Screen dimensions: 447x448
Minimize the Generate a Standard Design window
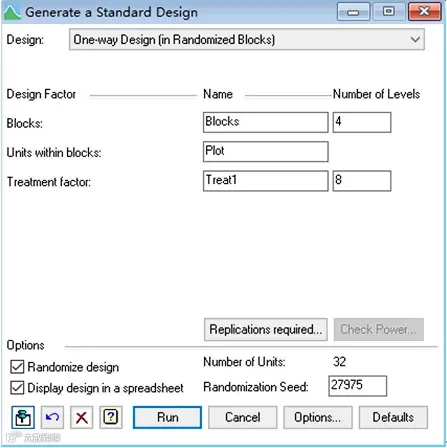353,12
